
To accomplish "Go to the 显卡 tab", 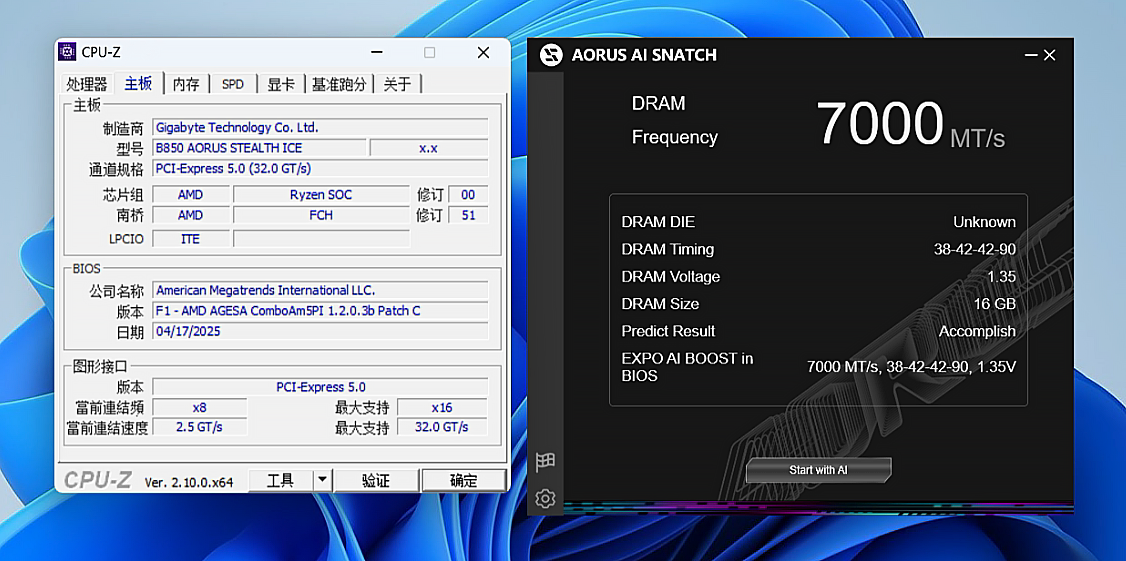I will click(x=281, y=84).
